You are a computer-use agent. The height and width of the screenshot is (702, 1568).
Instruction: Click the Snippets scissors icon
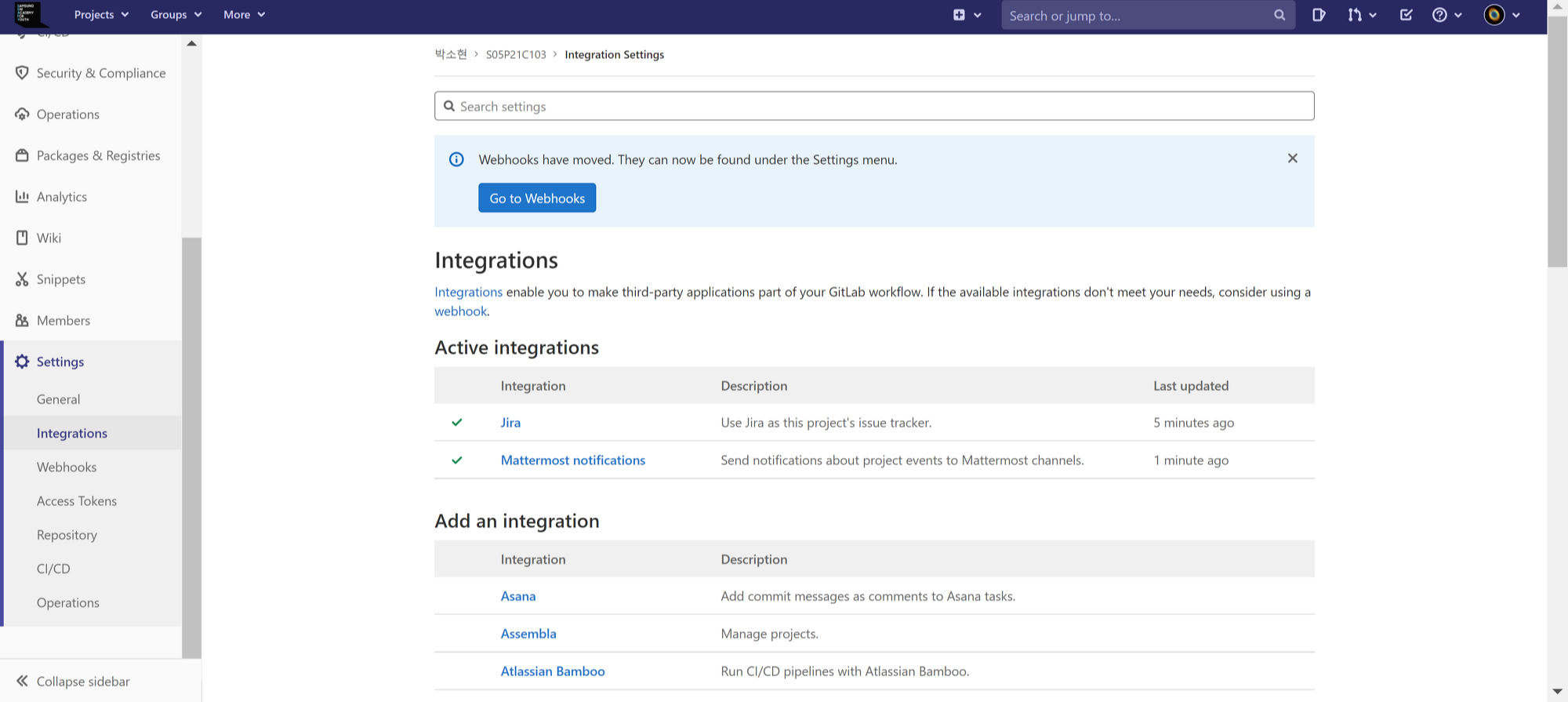click(x=22, y=279)
